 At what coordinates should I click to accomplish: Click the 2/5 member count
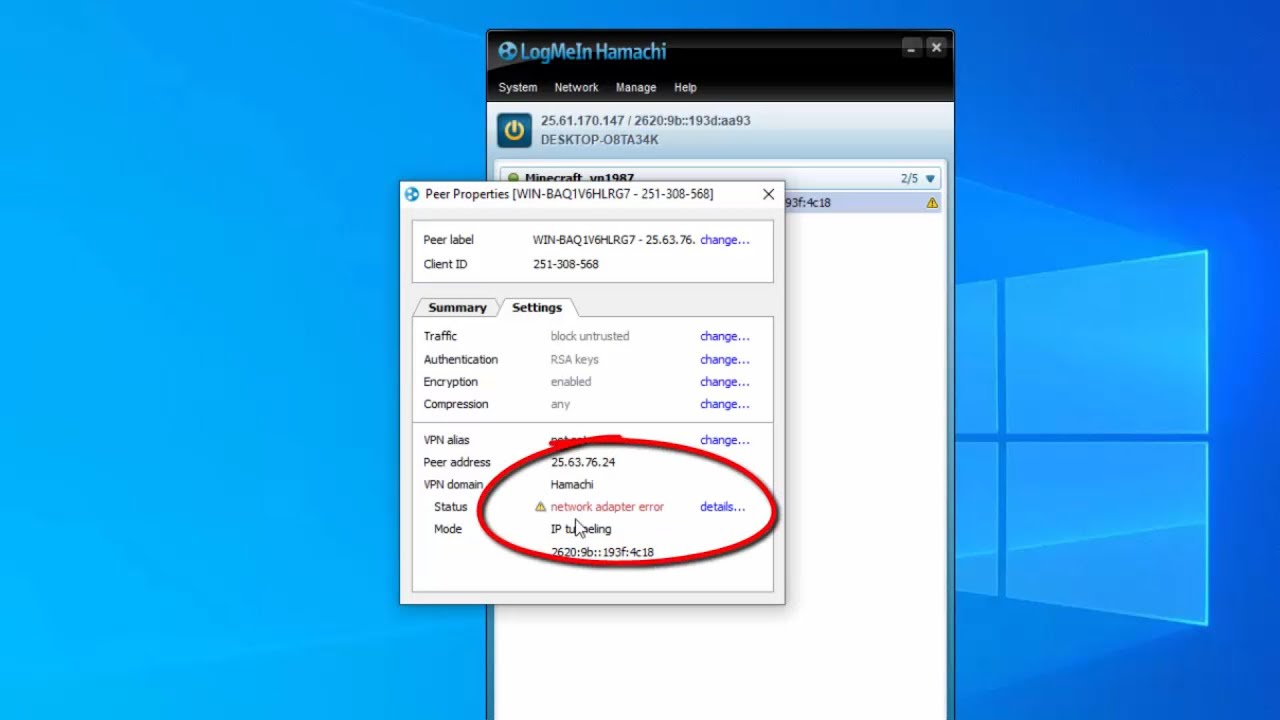pyautogui.click(x=909, y=179)
